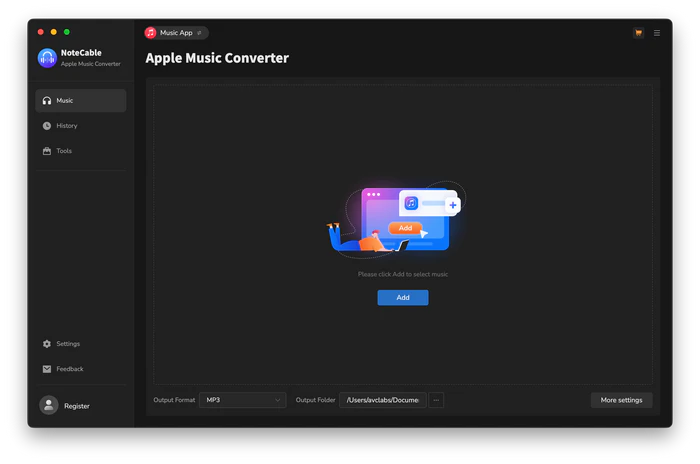This screenshot has width=700, height=464.
Task: Open Settings from the sidebar
Action: click(81, 344)
